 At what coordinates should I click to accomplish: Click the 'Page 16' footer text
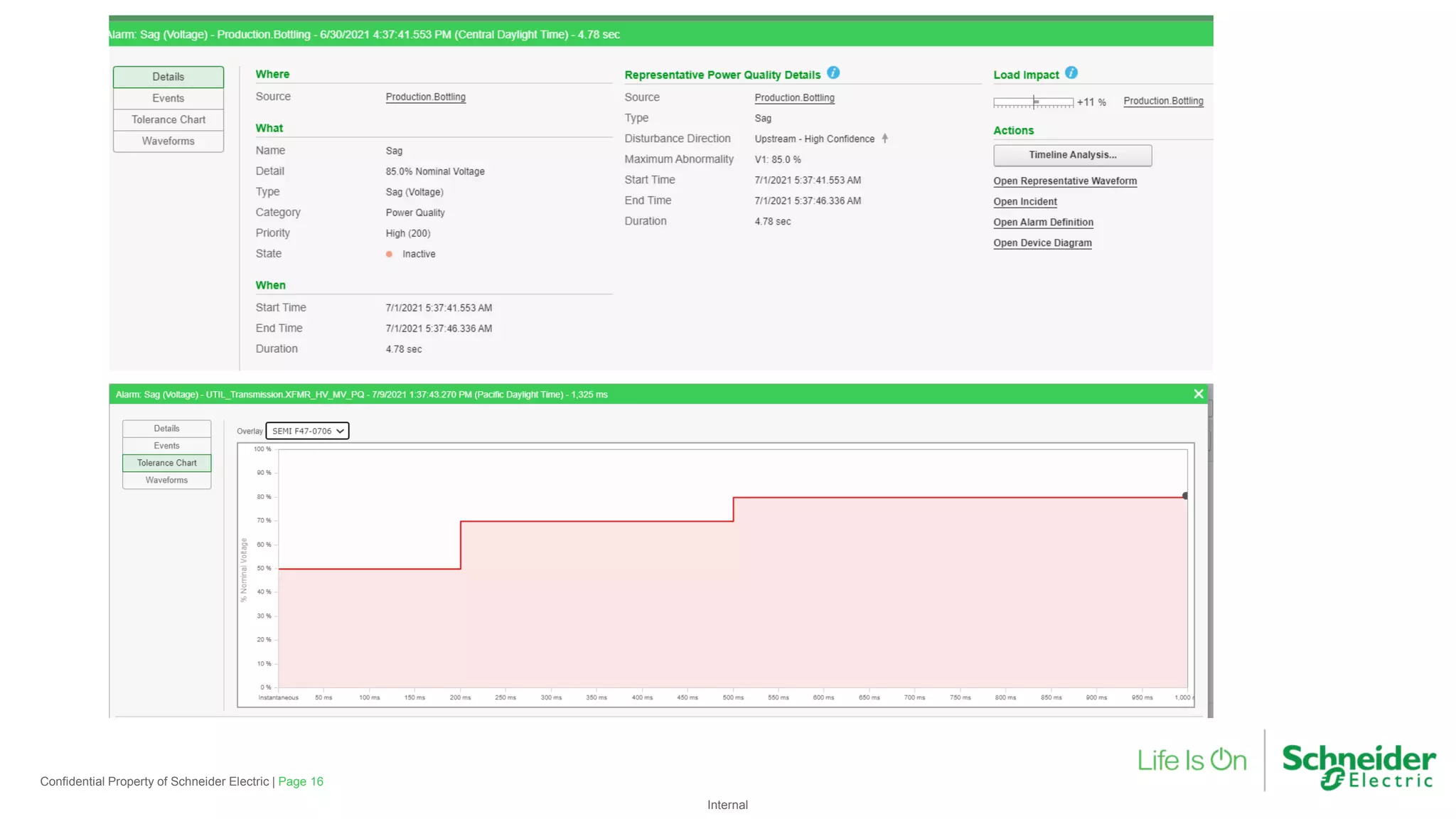pyautogui.click(x=301, y=781)
